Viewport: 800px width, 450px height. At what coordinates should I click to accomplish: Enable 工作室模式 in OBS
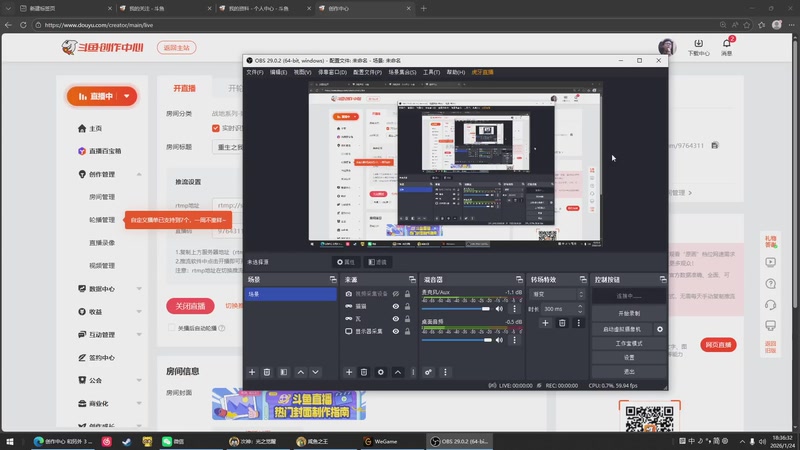point(629,343)
